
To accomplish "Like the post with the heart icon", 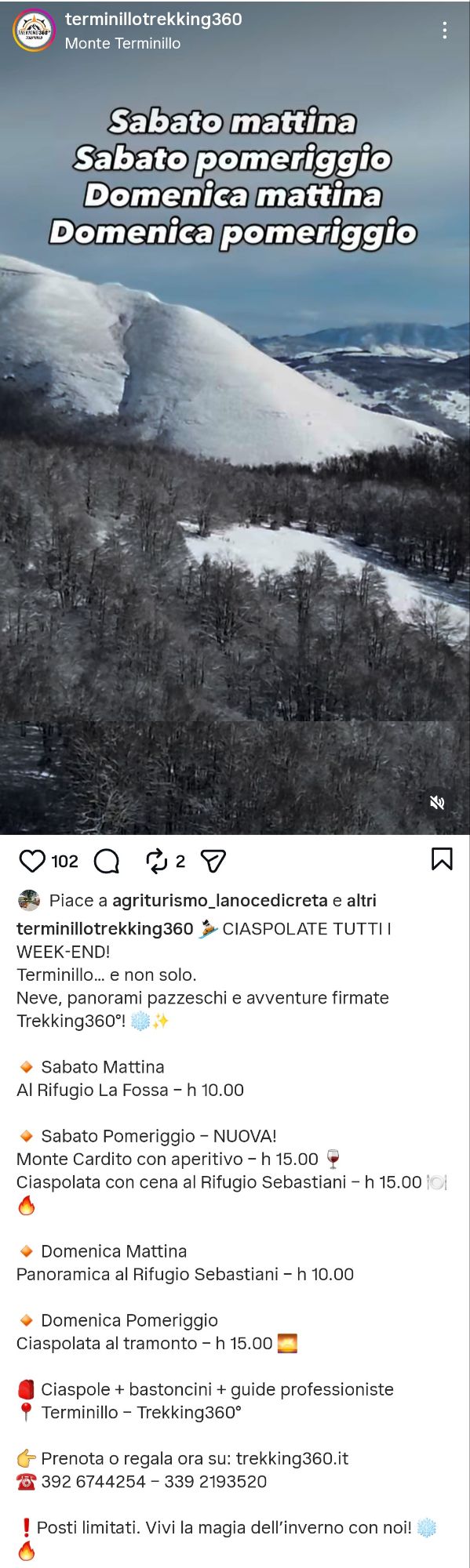I will 32,861.
